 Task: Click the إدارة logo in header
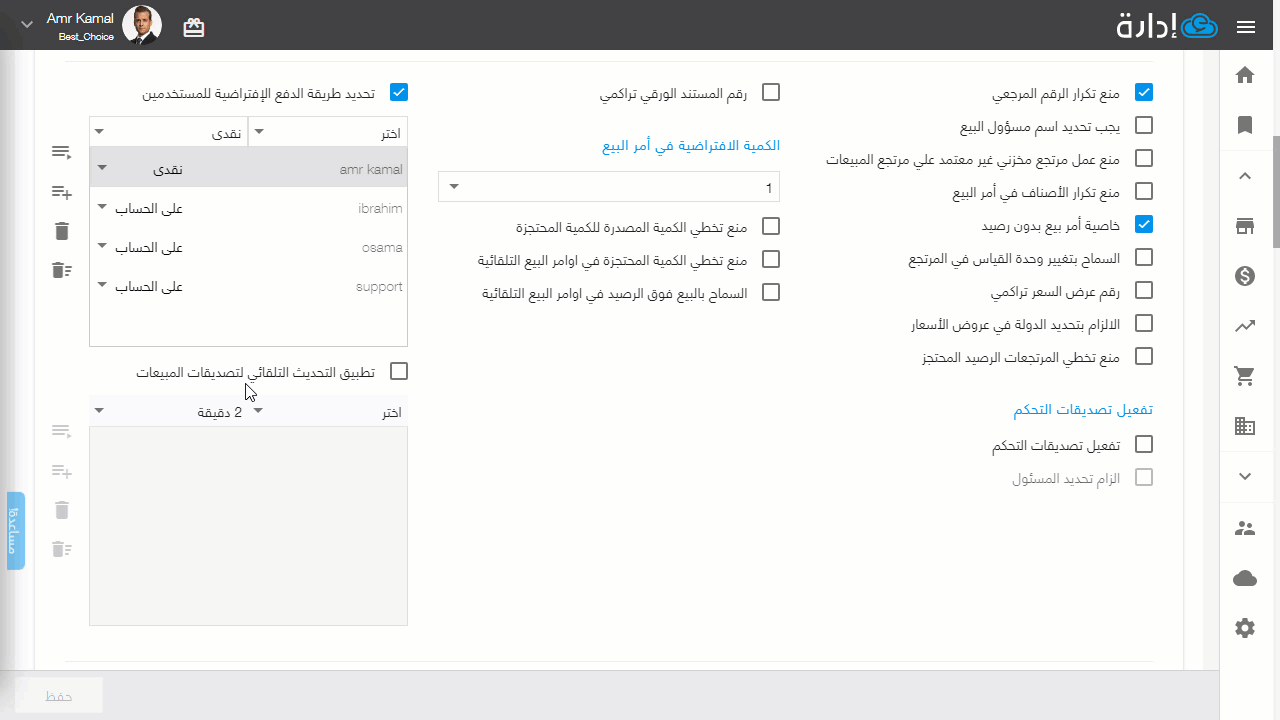(1166, 26)
